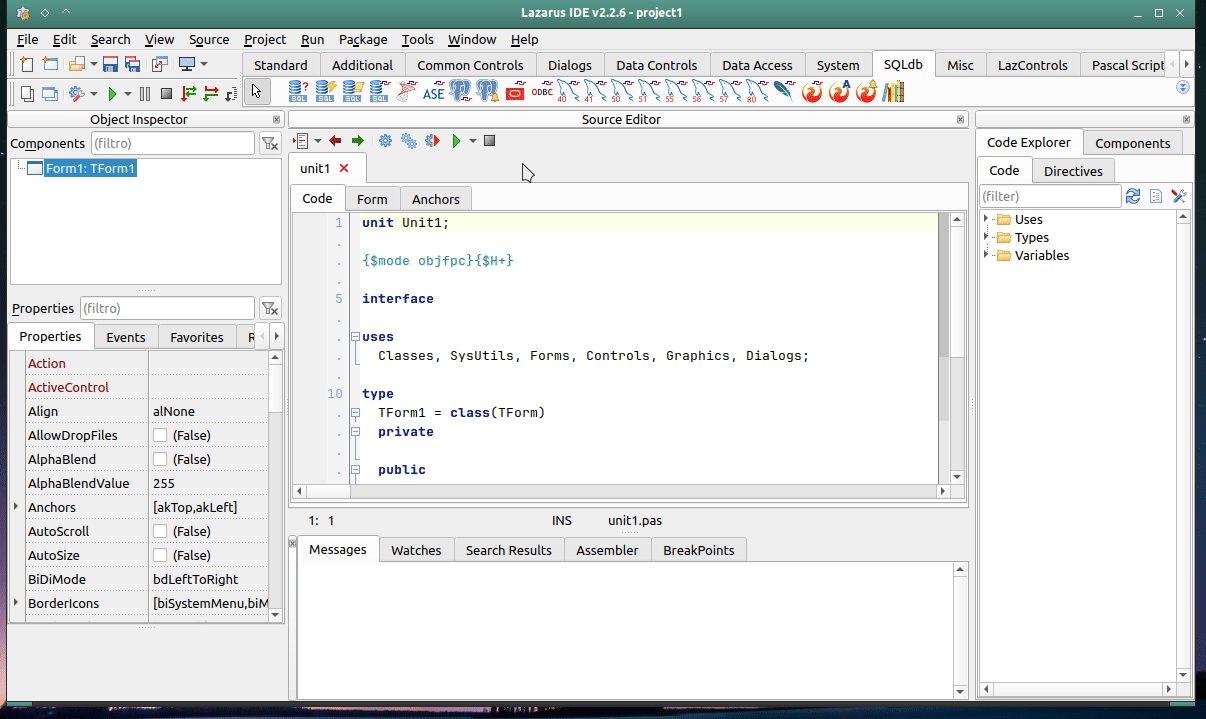1206x719 pixels.
Task: Pick the Oracle connection component icon
Action: tap(515, 92)
